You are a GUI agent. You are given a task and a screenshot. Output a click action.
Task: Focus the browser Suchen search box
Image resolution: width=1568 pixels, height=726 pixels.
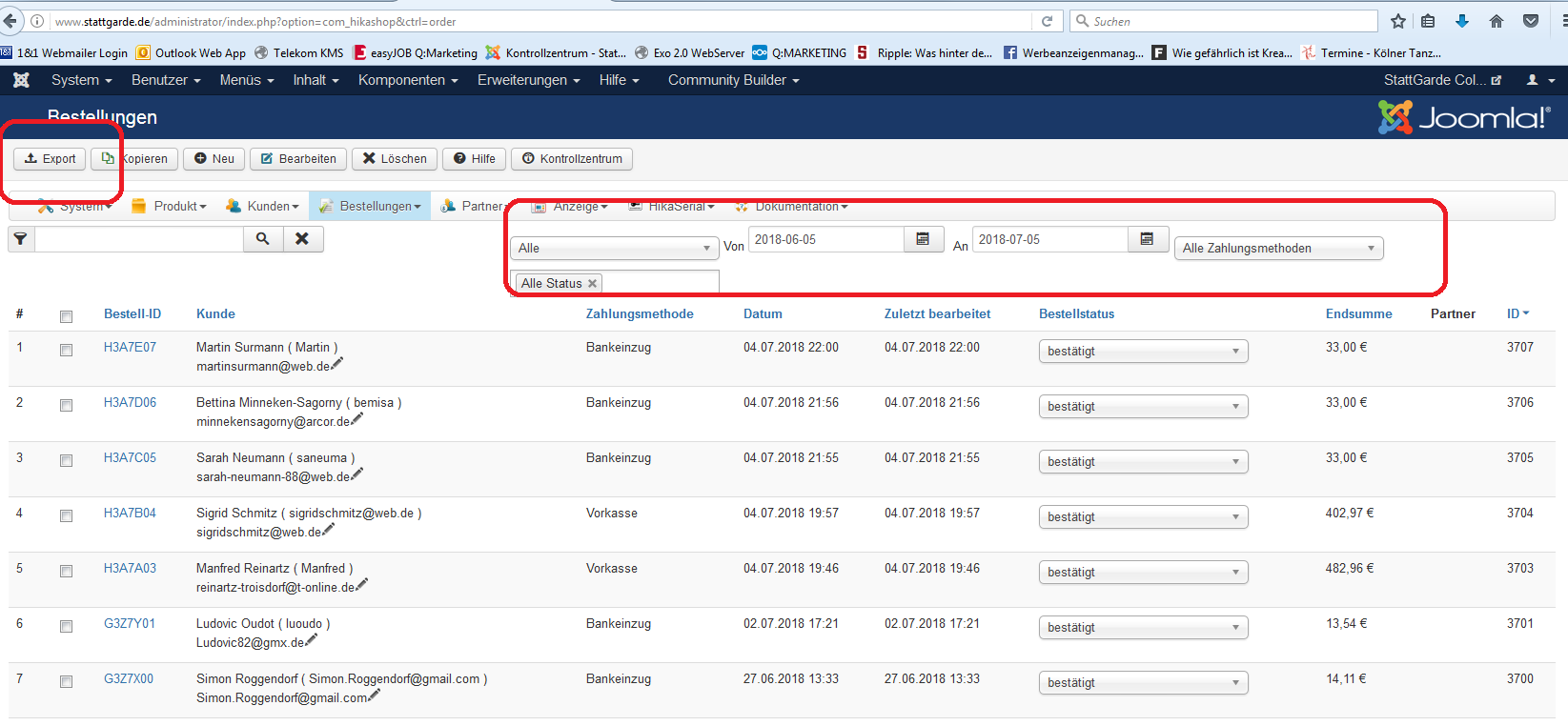tap(1225, 21)
